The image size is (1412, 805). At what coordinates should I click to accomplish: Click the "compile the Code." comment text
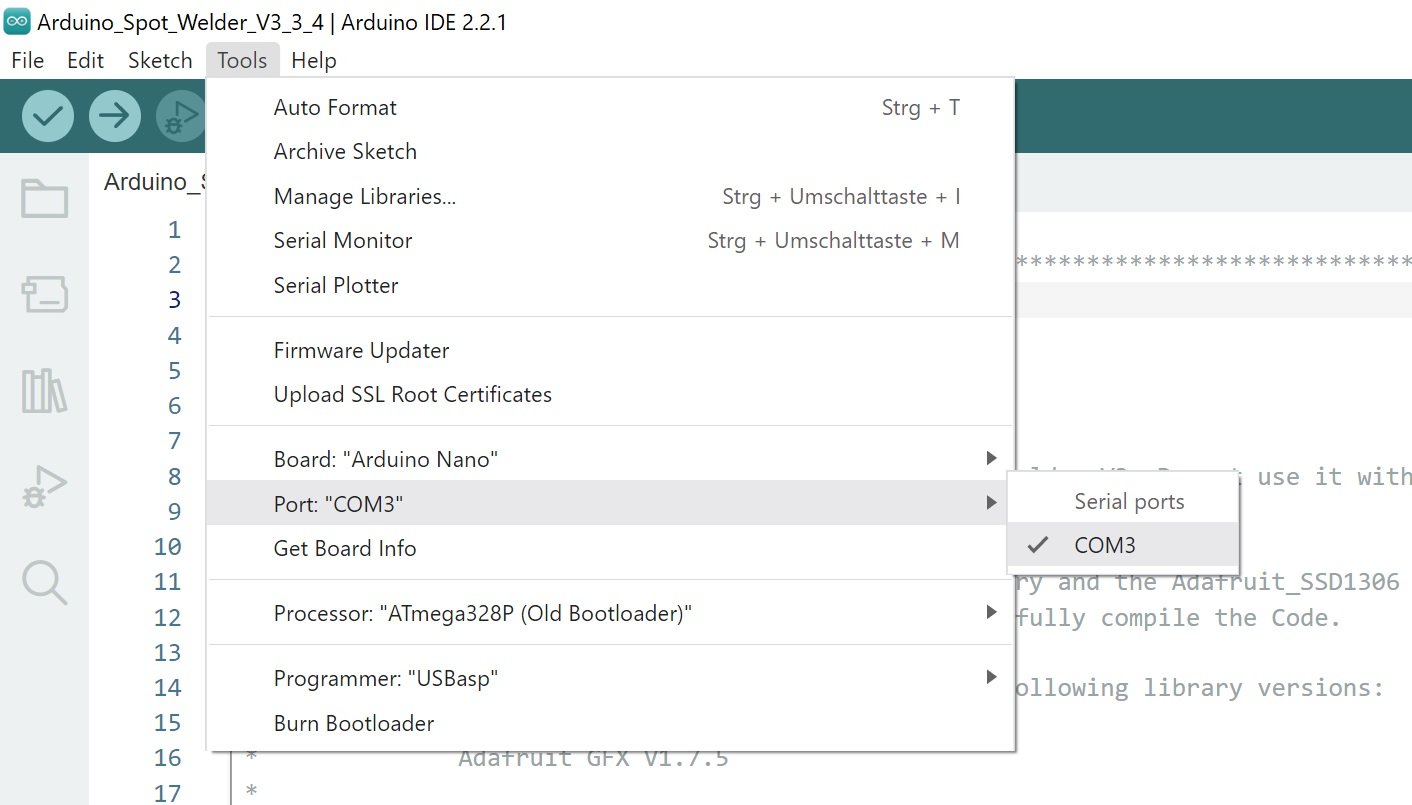point(1220,618)
